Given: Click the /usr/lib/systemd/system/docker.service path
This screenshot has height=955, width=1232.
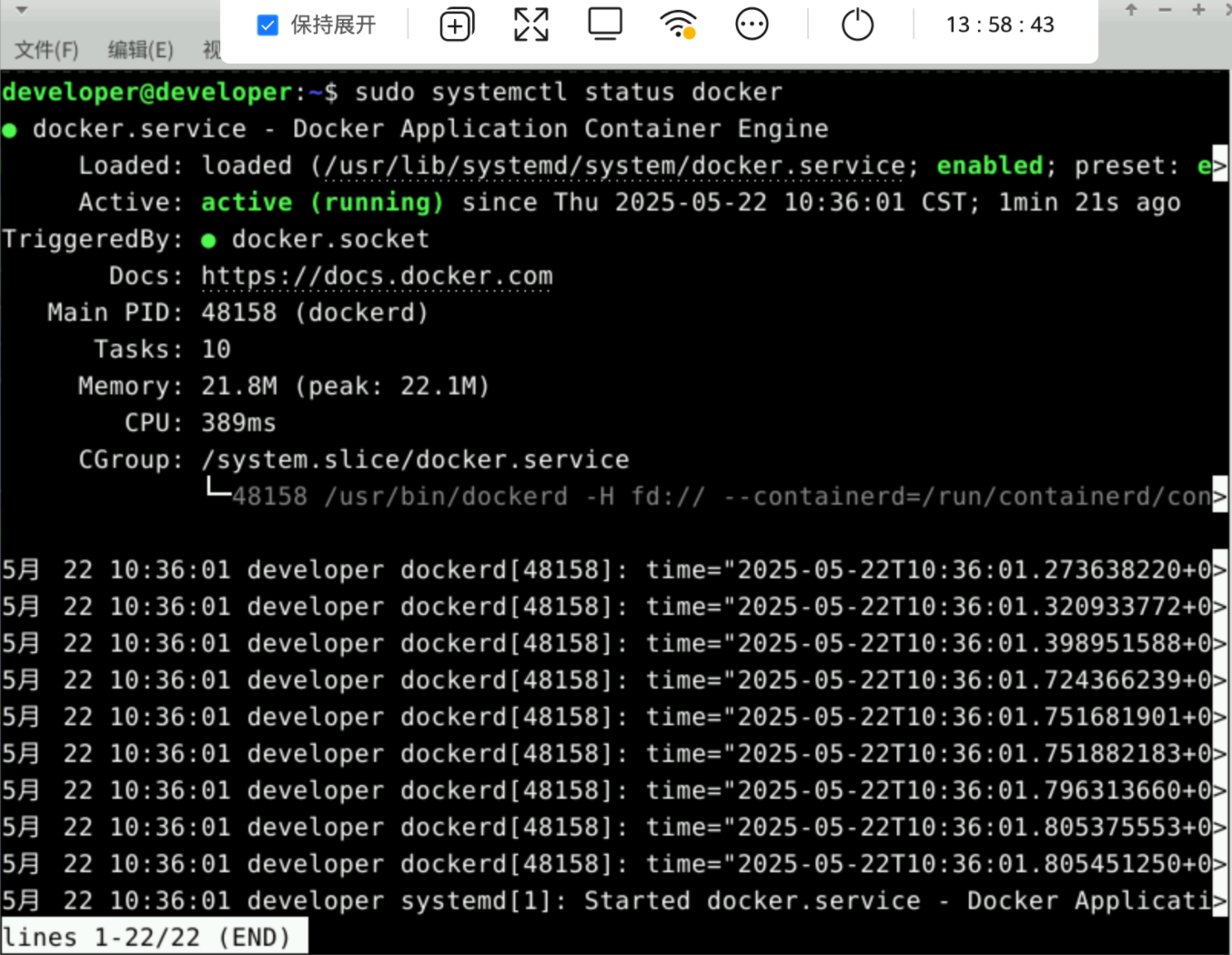Looking at the screenshot, I should click(615, 166).
